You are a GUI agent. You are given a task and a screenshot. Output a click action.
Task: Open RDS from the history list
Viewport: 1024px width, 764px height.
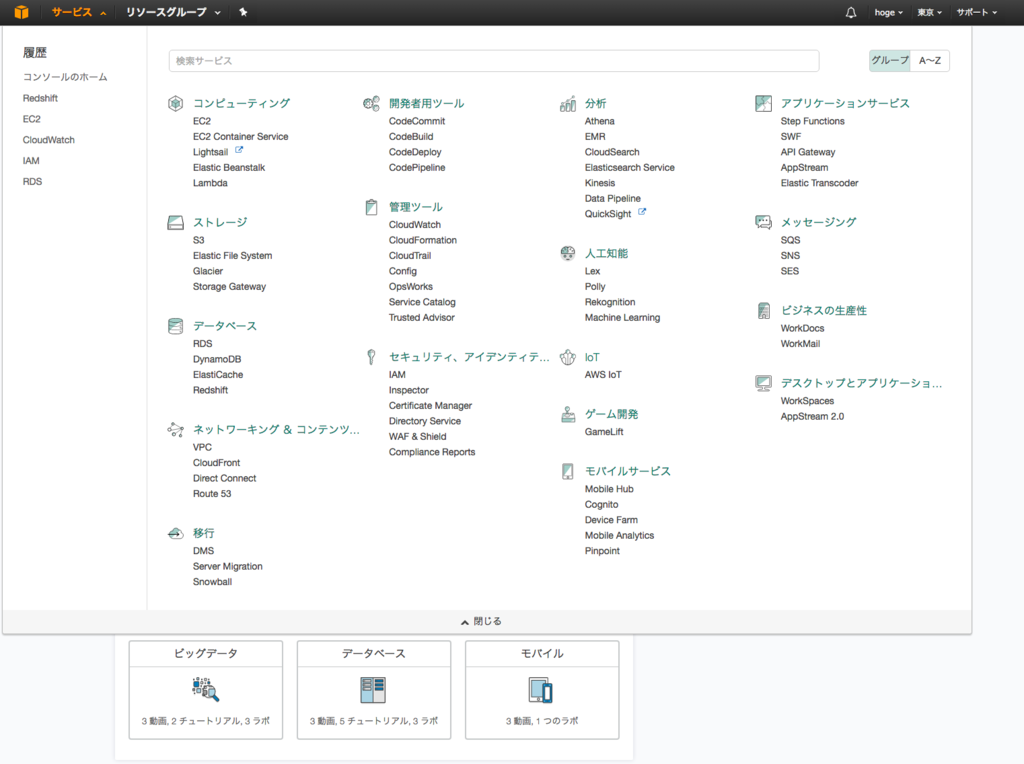(33, 182)
